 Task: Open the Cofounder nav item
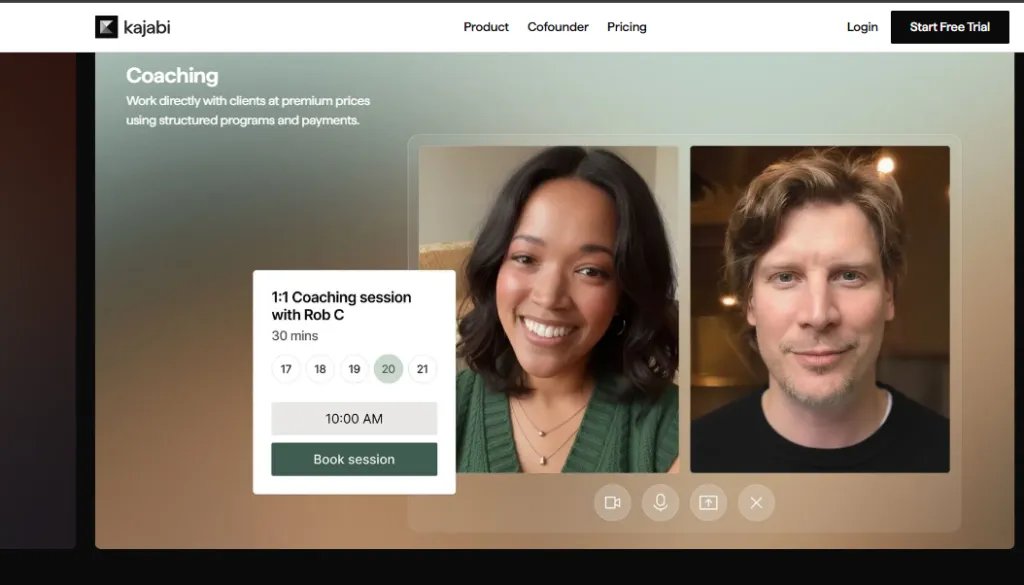558,27
